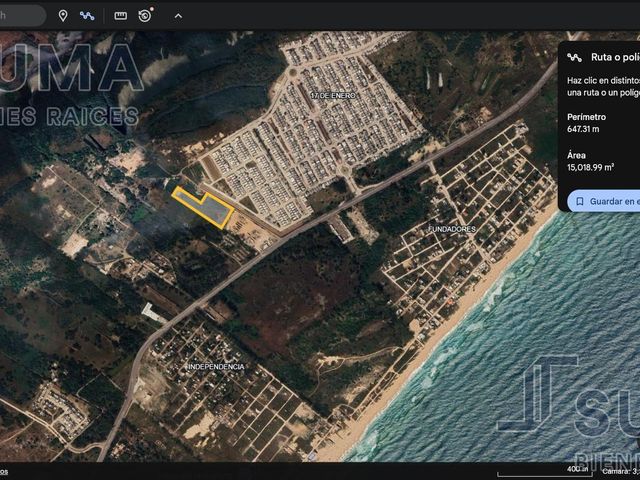This screenshot has width=640, height=480.
Task: Select the Perímetro value 647.31 m
Action: (583, 129)
